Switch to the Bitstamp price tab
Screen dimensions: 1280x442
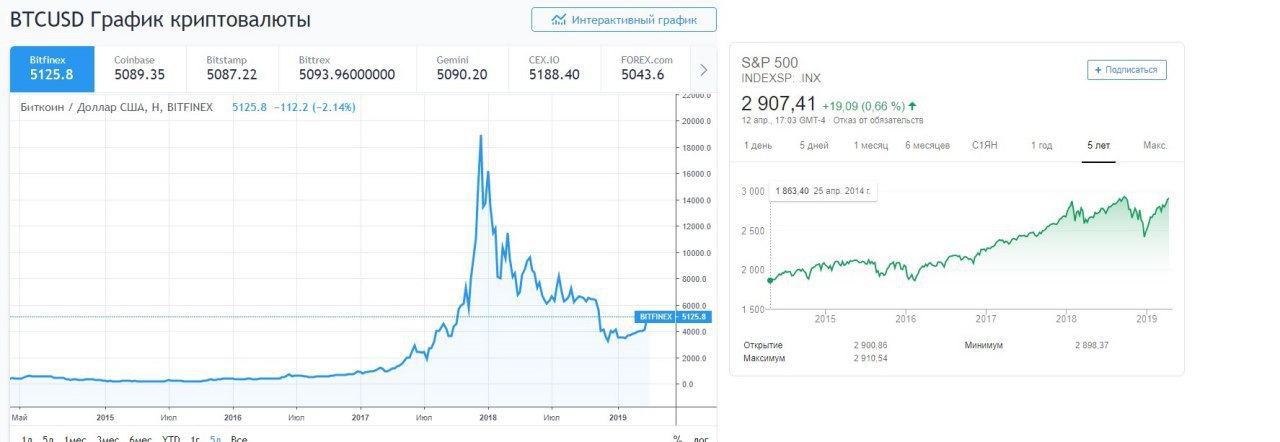232,68
